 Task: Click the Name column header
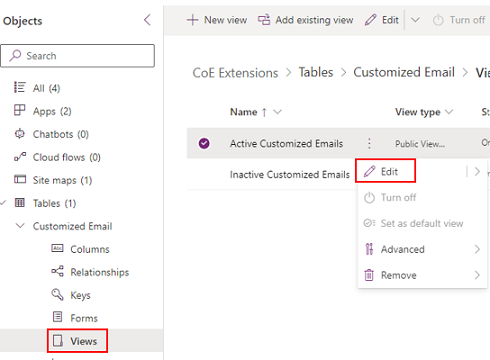[x=243, y=112]
